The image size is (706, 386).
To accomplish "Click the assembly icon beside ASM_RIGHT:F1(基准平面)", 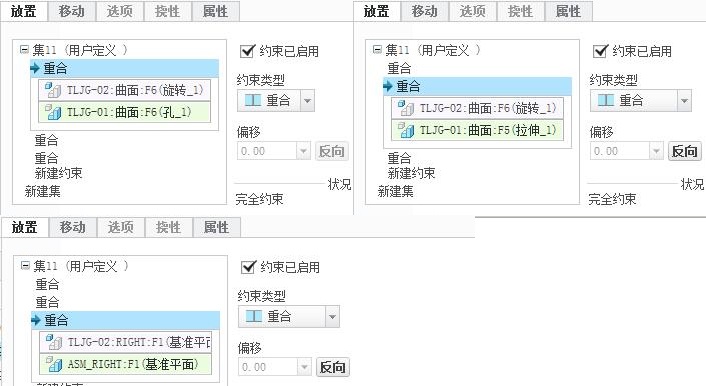I will [x=54, y=363].
